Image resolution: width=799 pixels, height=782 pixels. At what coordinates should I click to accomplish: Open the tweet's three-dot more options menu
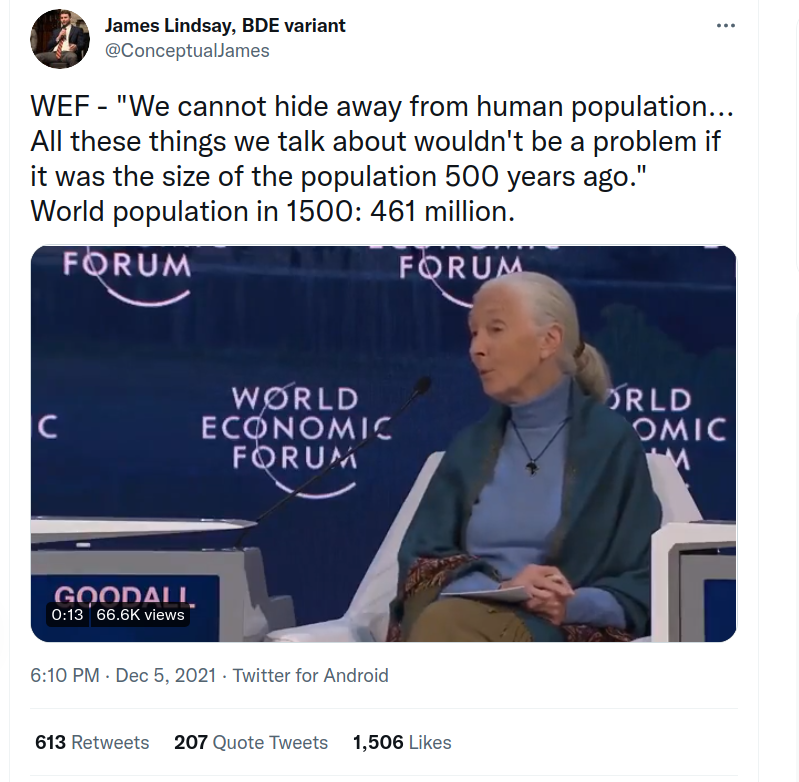click(x=725, y=25)
